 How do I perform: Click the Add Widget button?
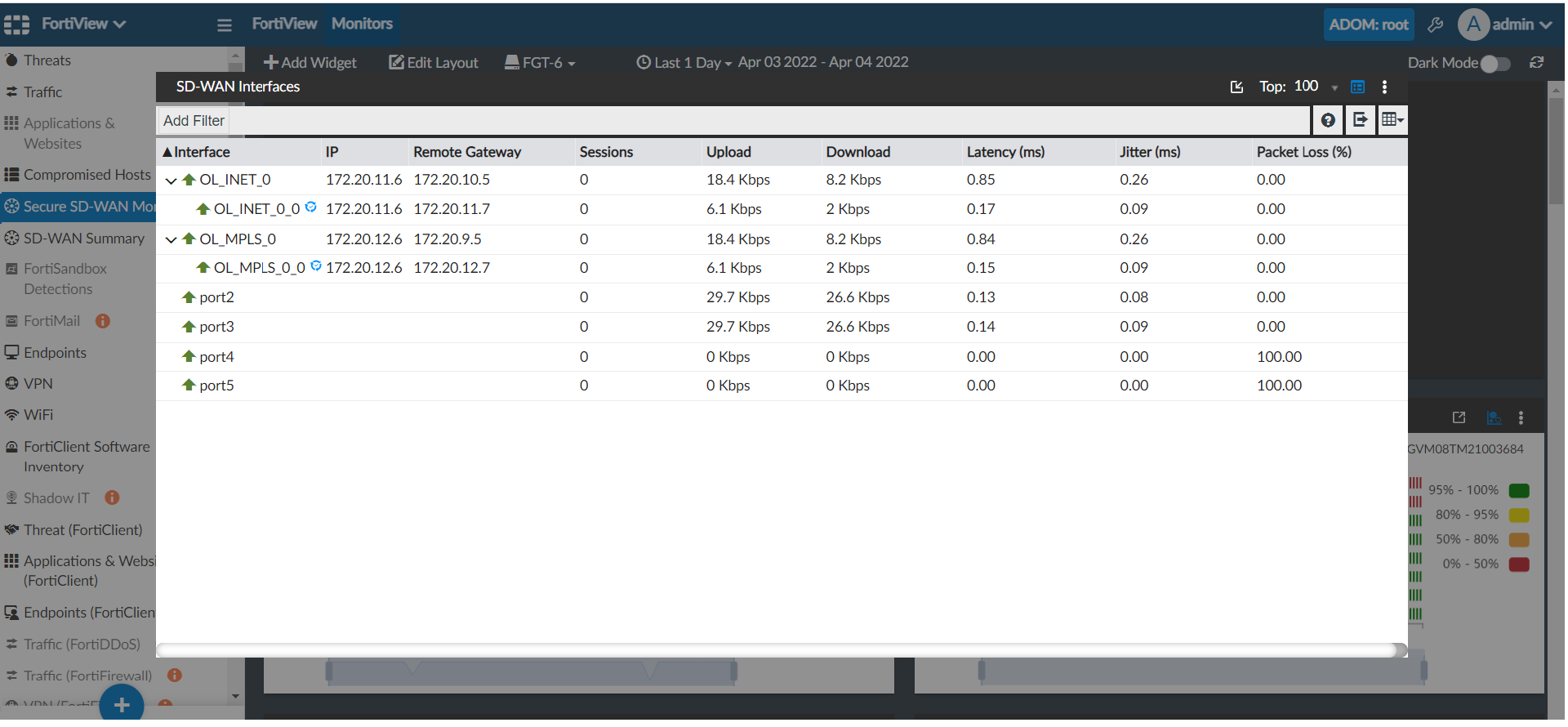click(310, 63)
